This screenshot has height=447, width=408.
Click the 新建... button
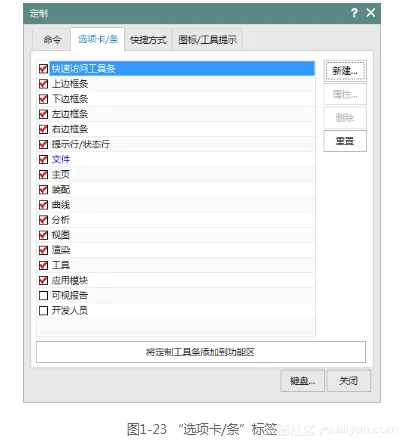[345, 71]
